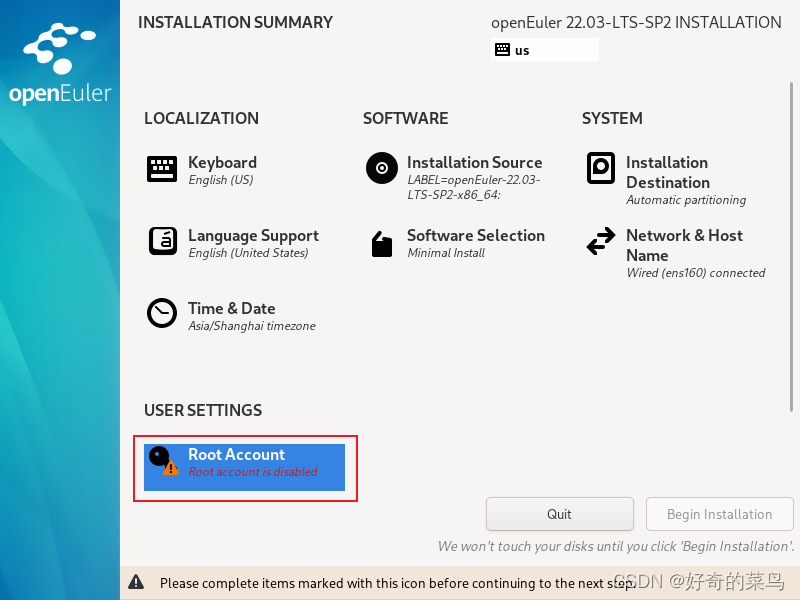Click the vertical scrollbar on the right

(x=791, y=246)
